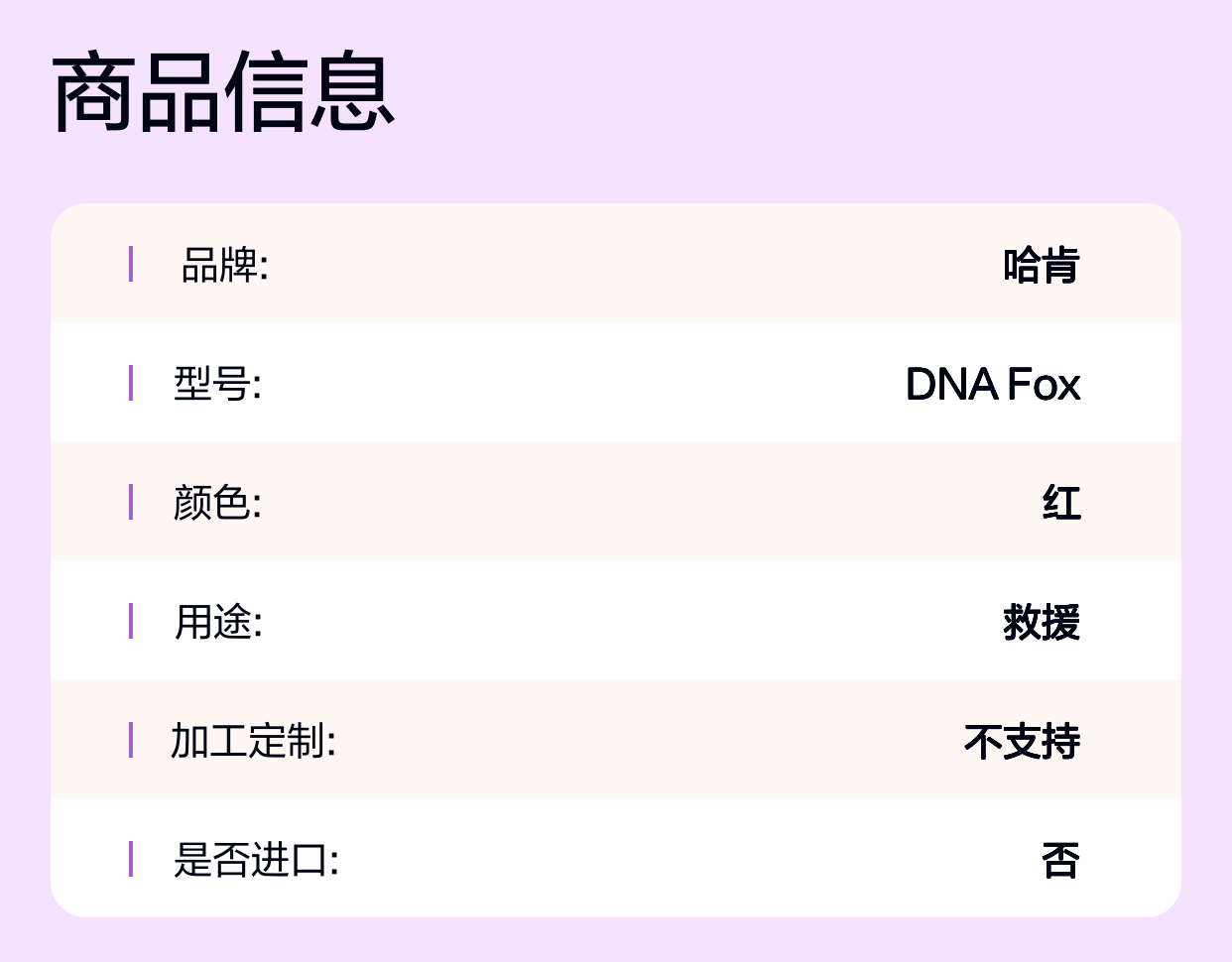The height and width of the screenshot is (962, 1232).
Task: Click the color value 红
Action: point(1060,503)
